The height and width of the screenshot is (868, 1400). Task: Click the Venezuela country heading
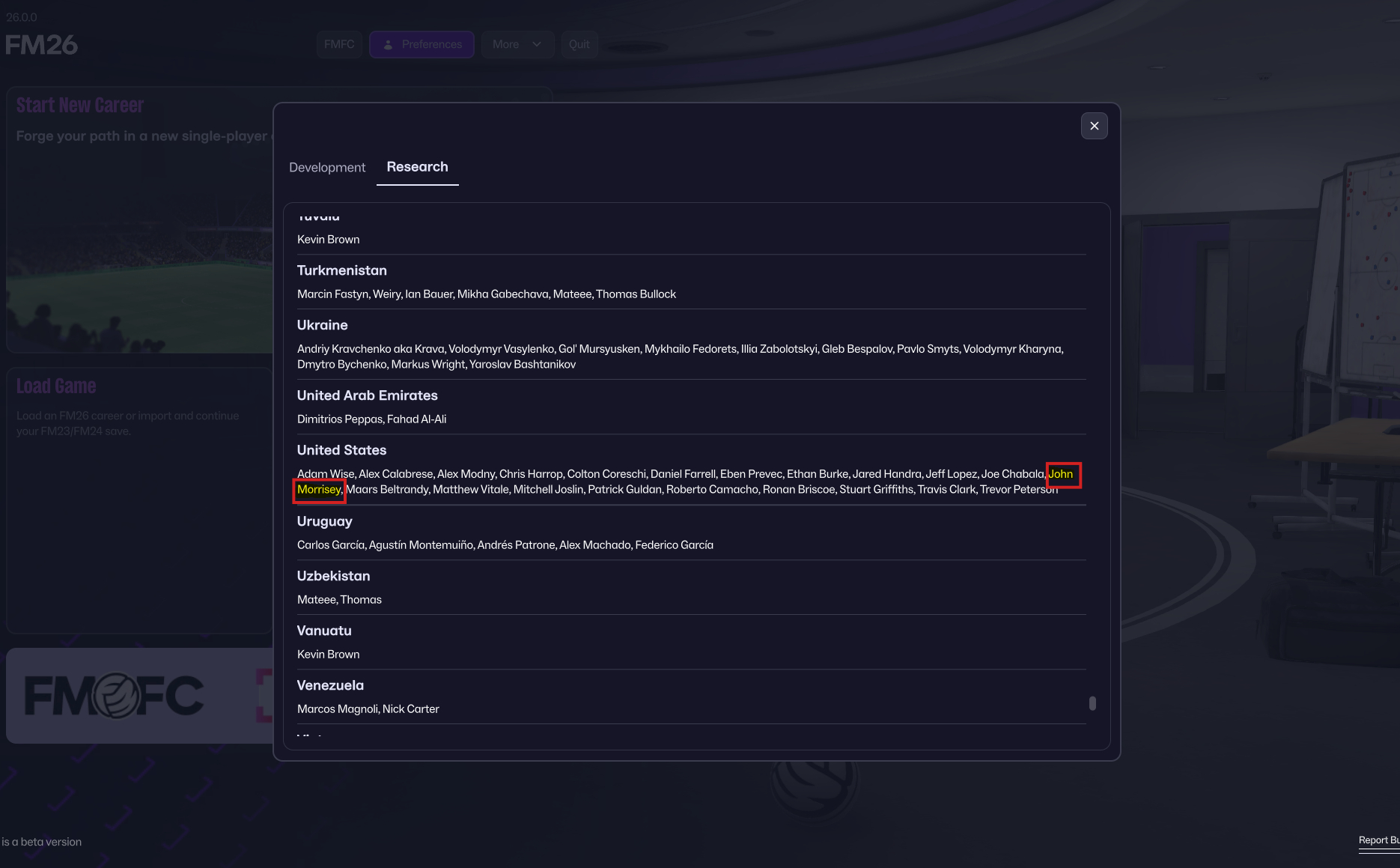pos(330,685)
